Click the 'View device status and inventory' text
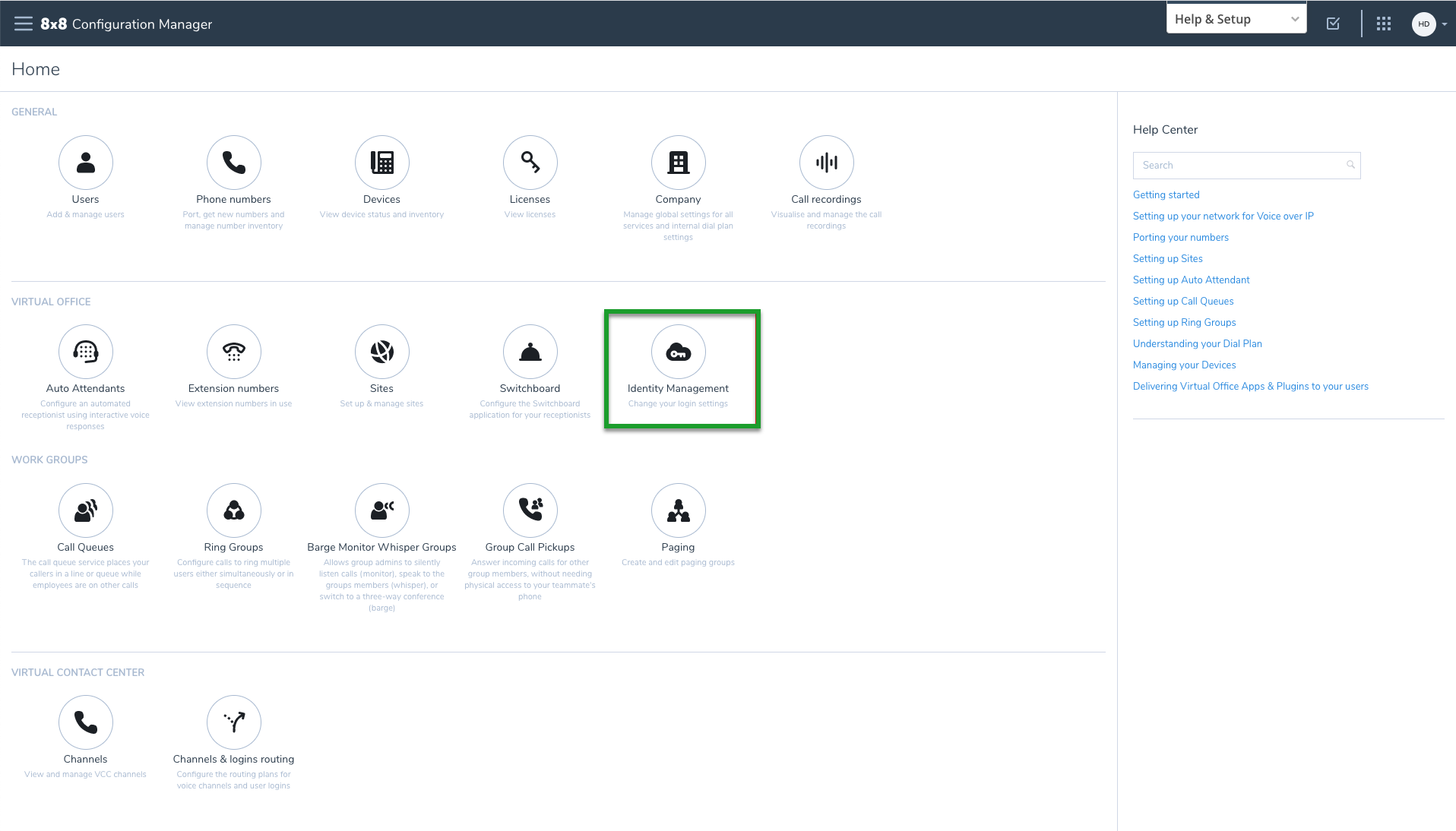Image resolution: width=1456 pixels, height=831 pixels. click(x=381, y=215)
